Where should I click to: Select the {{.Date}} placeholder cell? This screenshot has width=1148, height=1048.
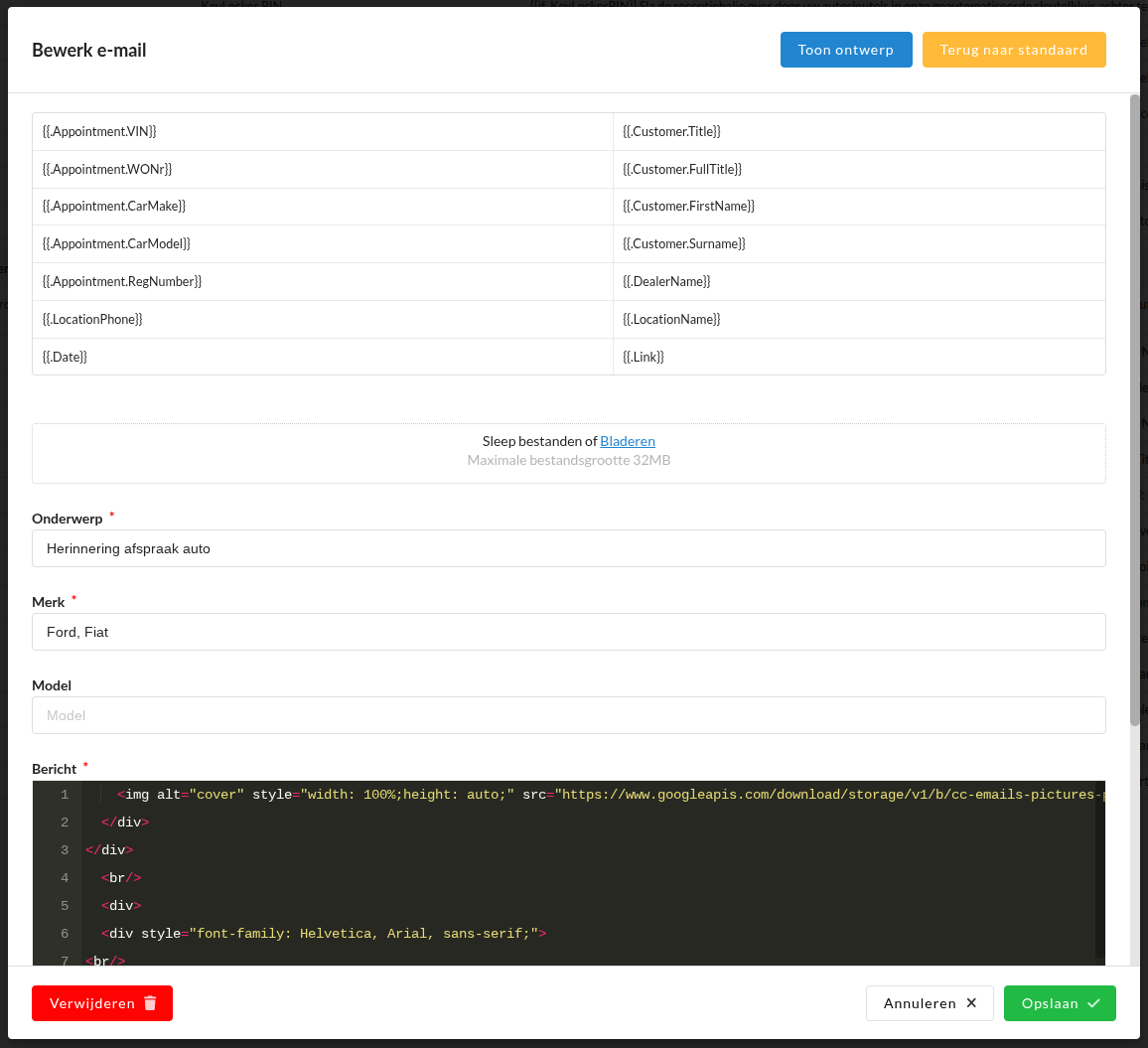point(65,357)
